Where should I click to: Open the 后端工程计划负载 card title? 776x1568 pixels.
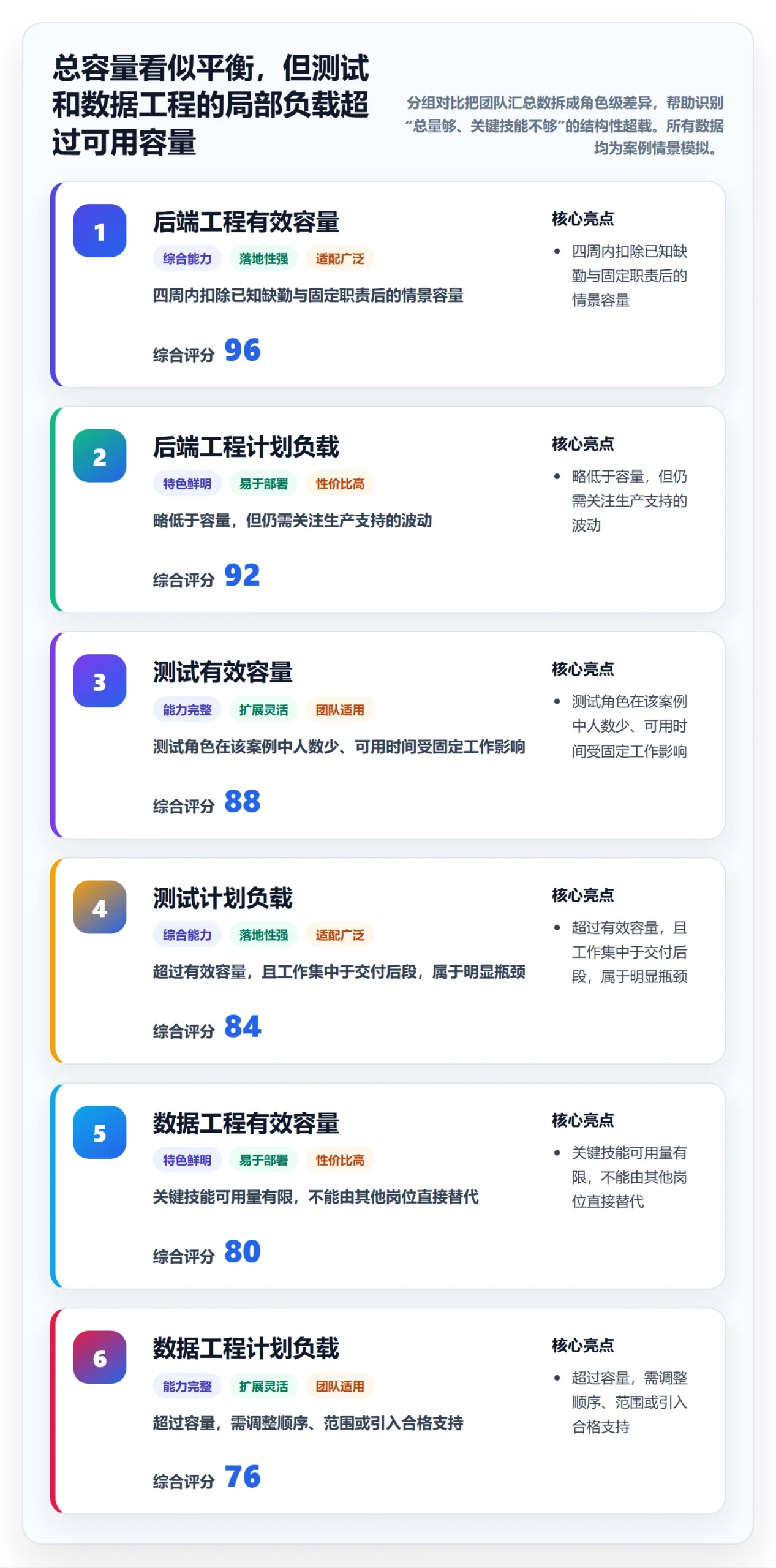pos(246,447)
